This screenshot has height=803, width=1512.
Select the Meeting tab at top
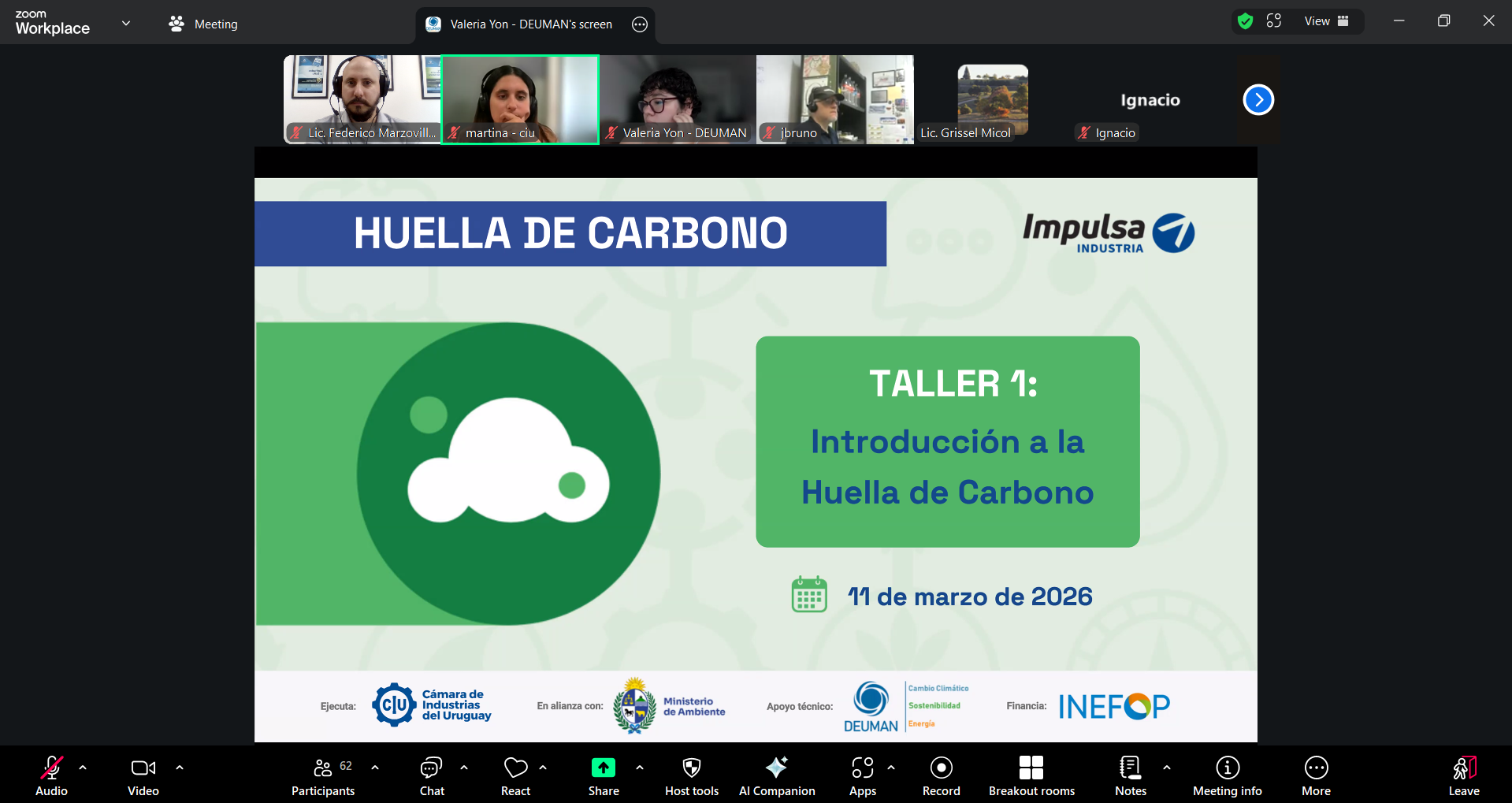pyautogui.click(x=203, y=24)
